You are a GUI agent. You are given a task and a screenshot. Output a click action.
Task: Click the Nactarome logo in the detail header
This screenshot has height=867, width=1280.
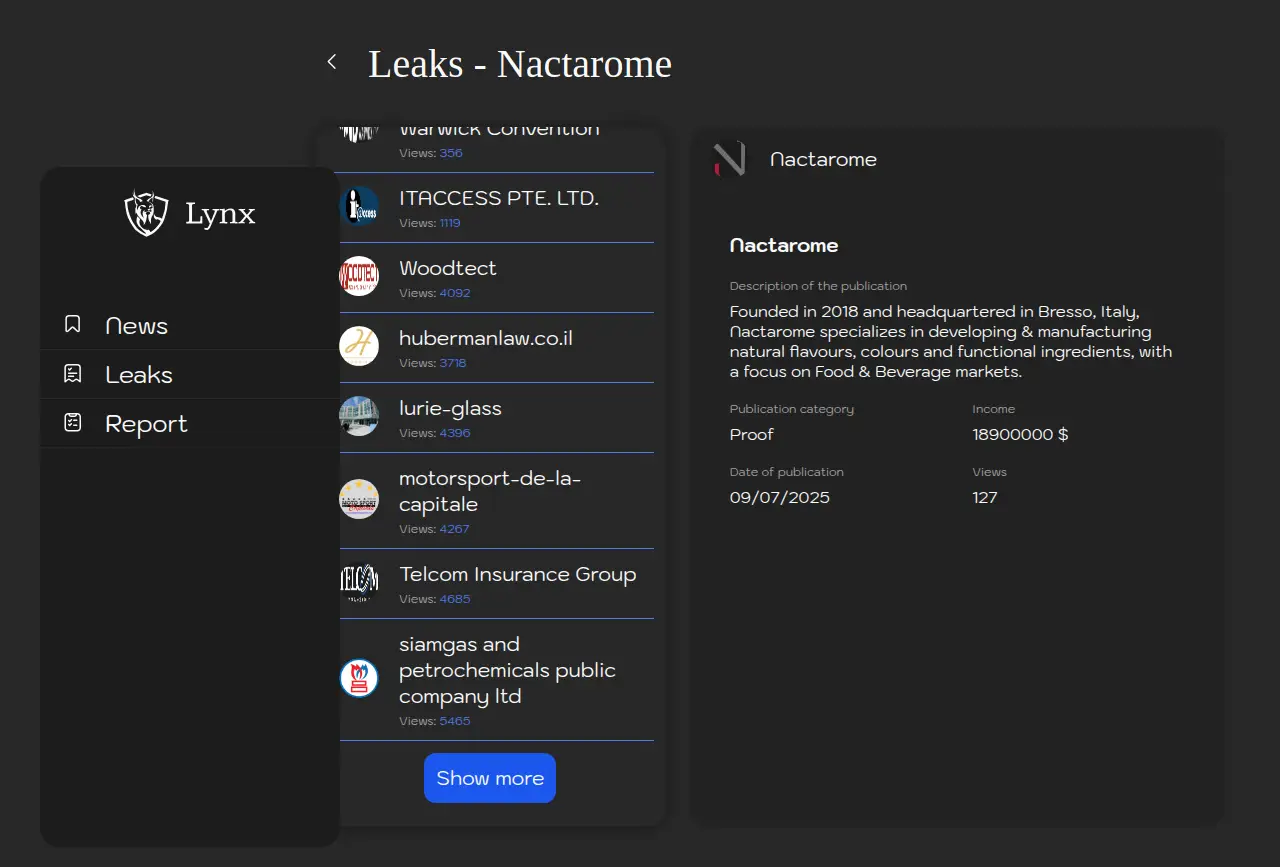click(x=729, y=159)
